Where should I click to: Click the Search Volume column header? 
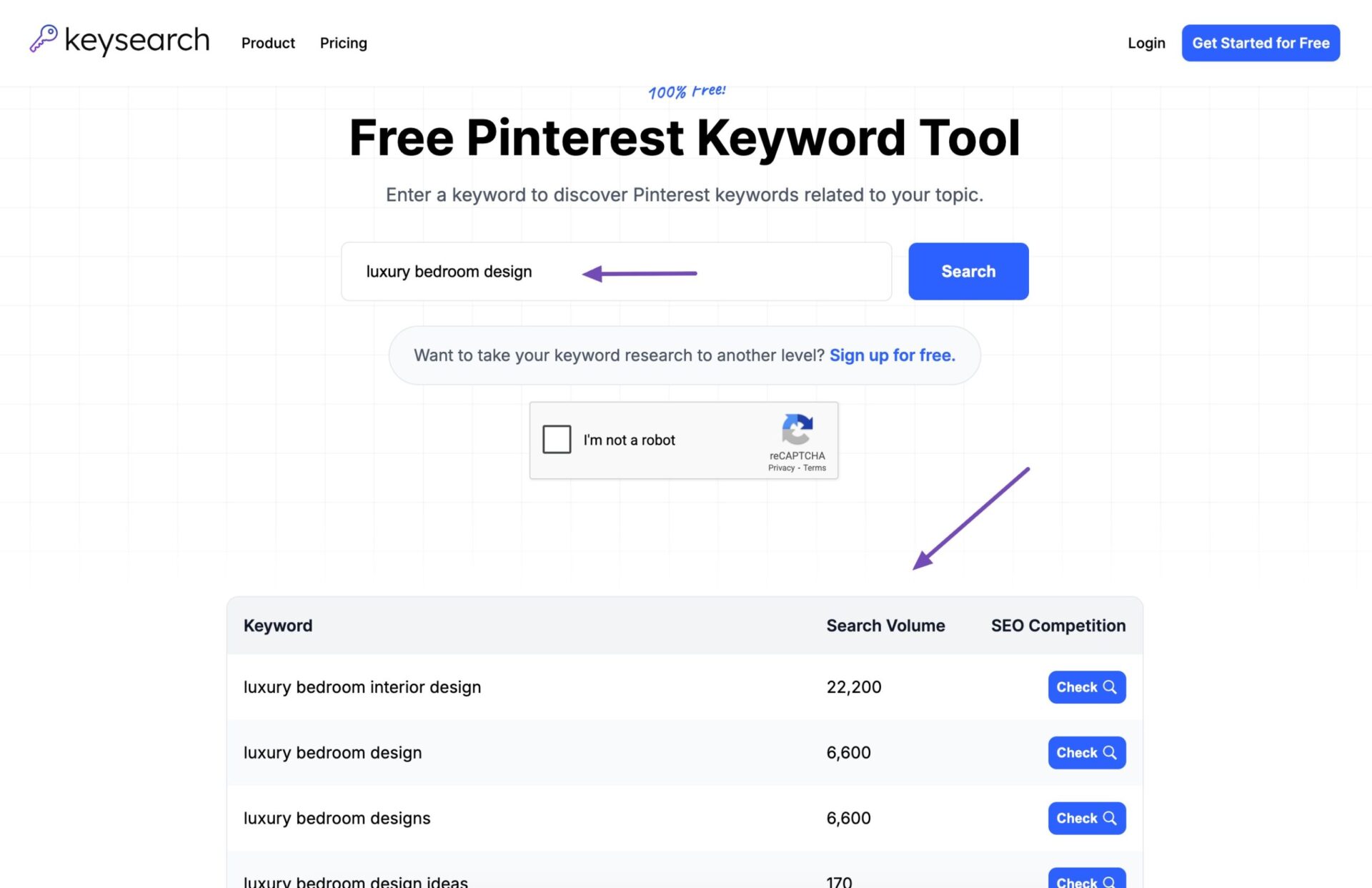click(x=885, y=625)
